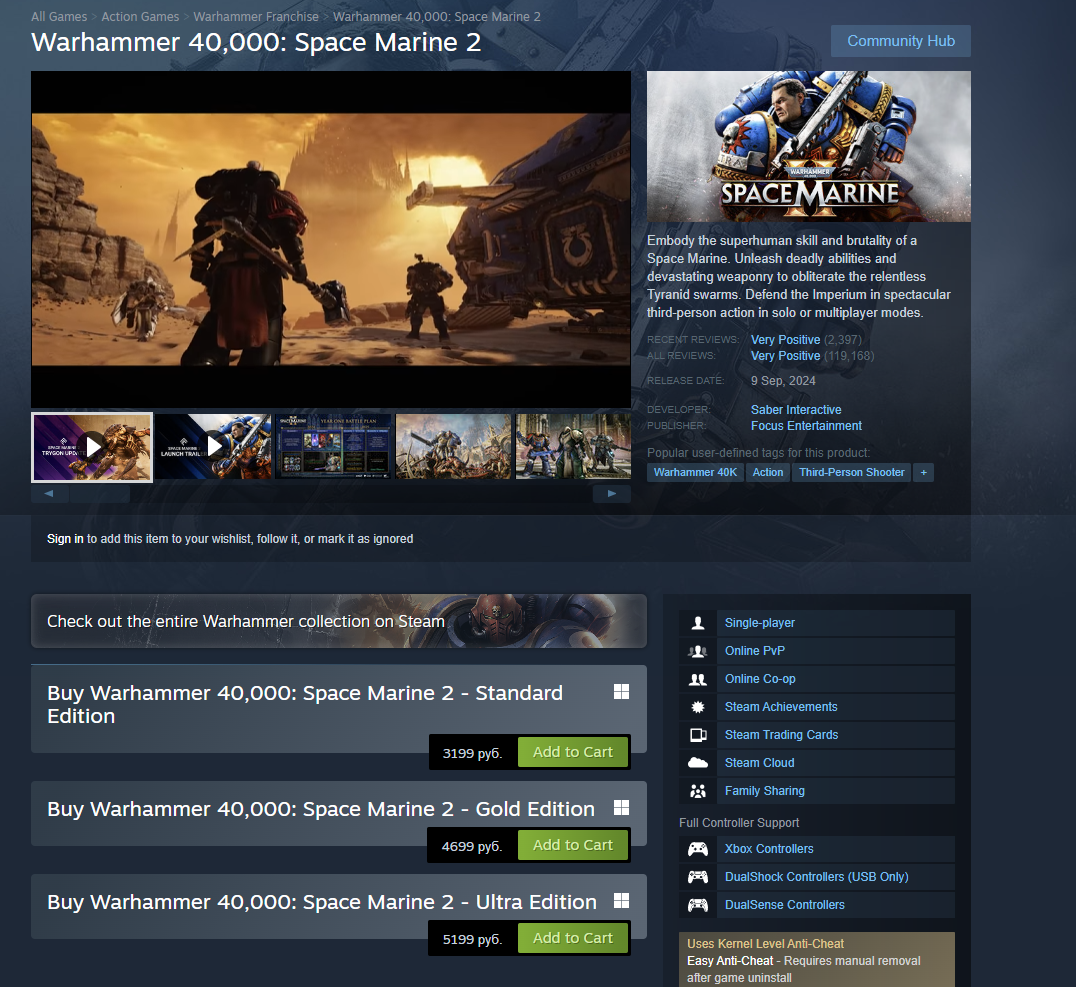Click Windows icon on Ultra Edition
This screenshot has width=1076, height=987.
tap(621, 900)
